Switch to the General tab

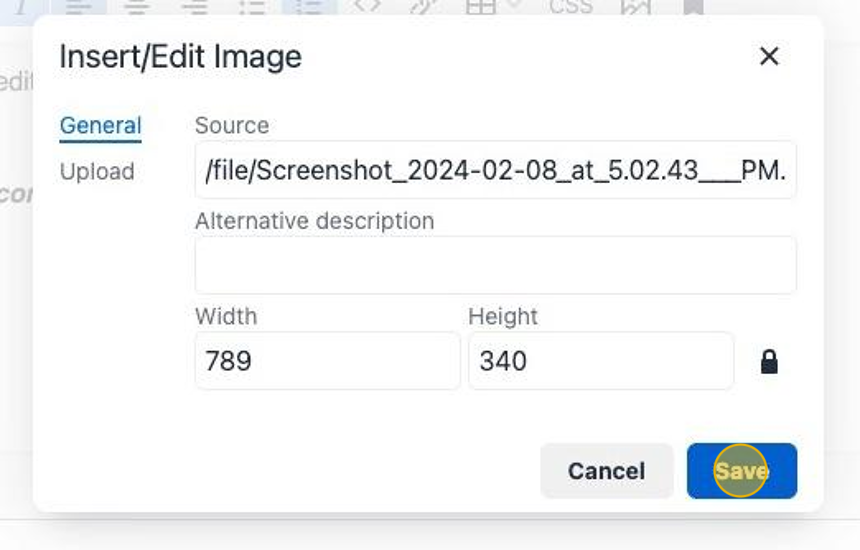coord(100,126)
